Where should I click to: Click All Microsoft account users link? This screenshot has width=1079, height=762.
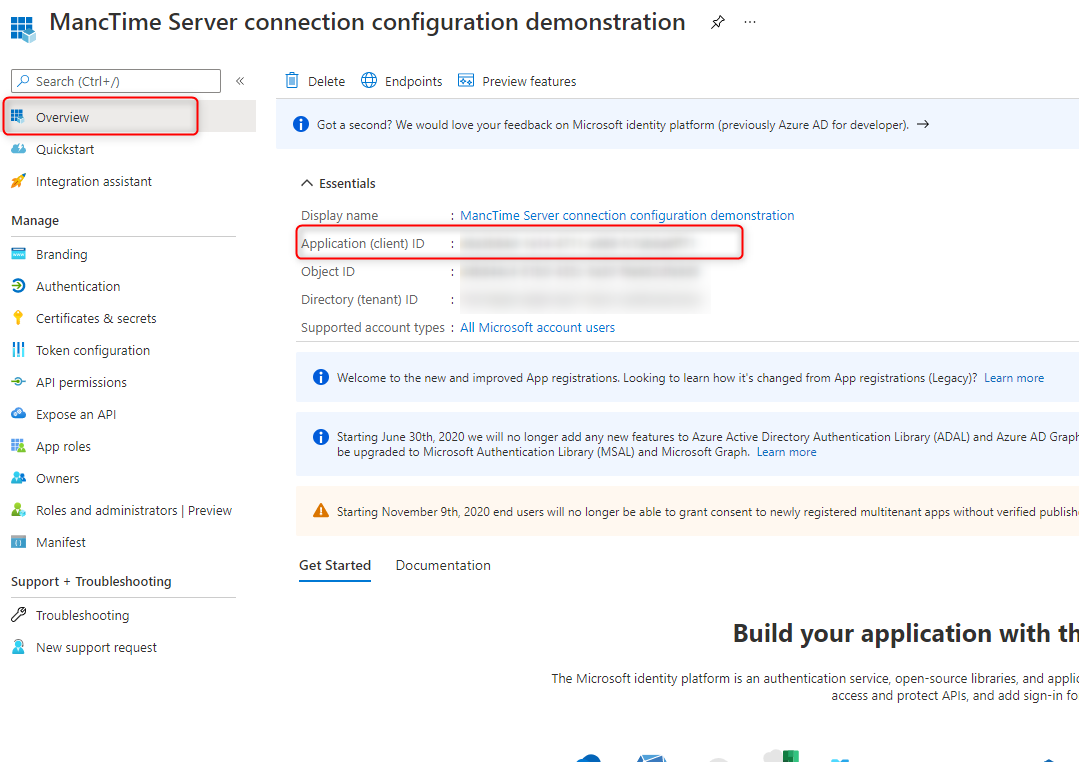[x=537, y=328]
